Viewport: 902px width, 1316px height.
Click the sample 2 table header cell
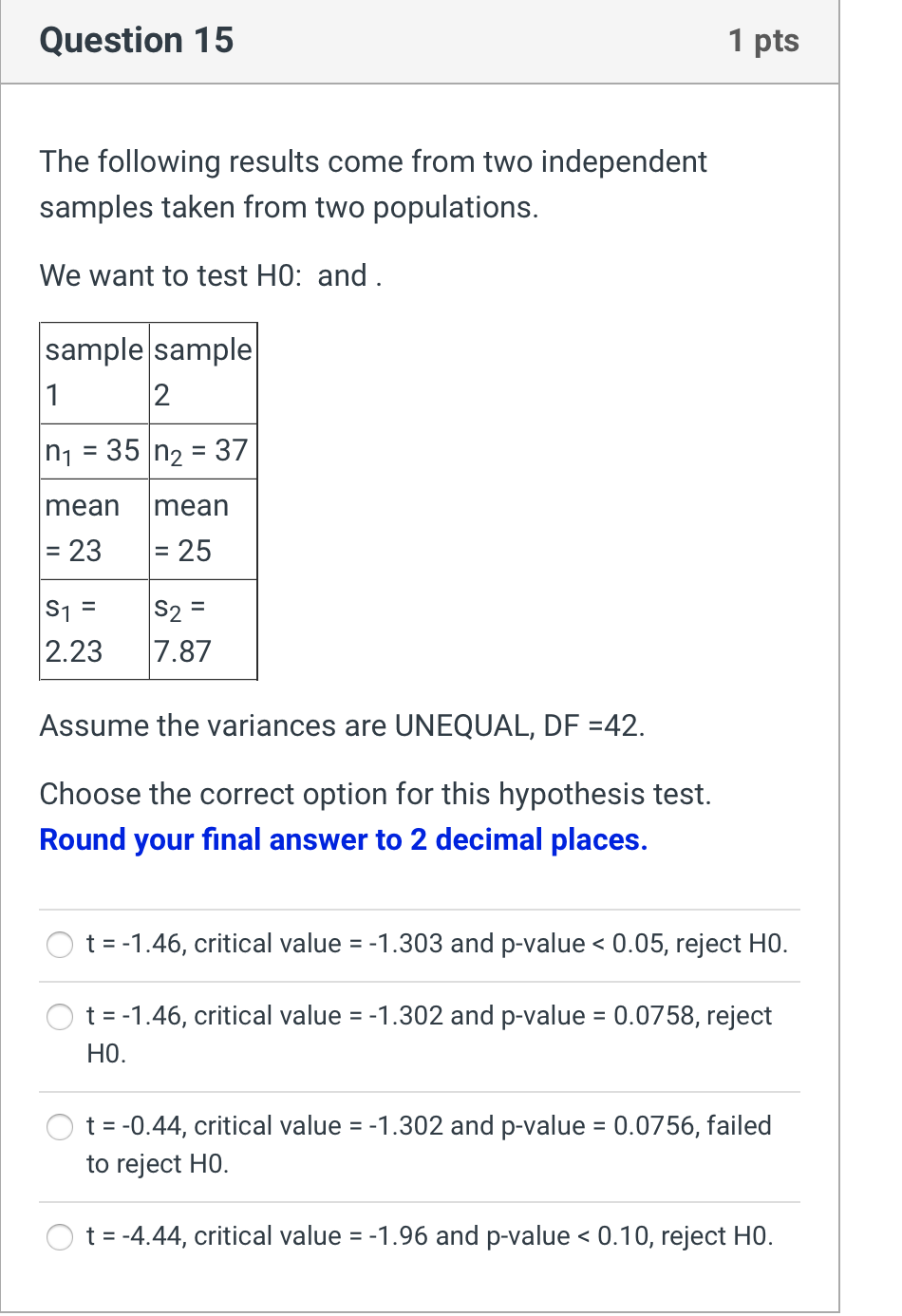point(202,372)
